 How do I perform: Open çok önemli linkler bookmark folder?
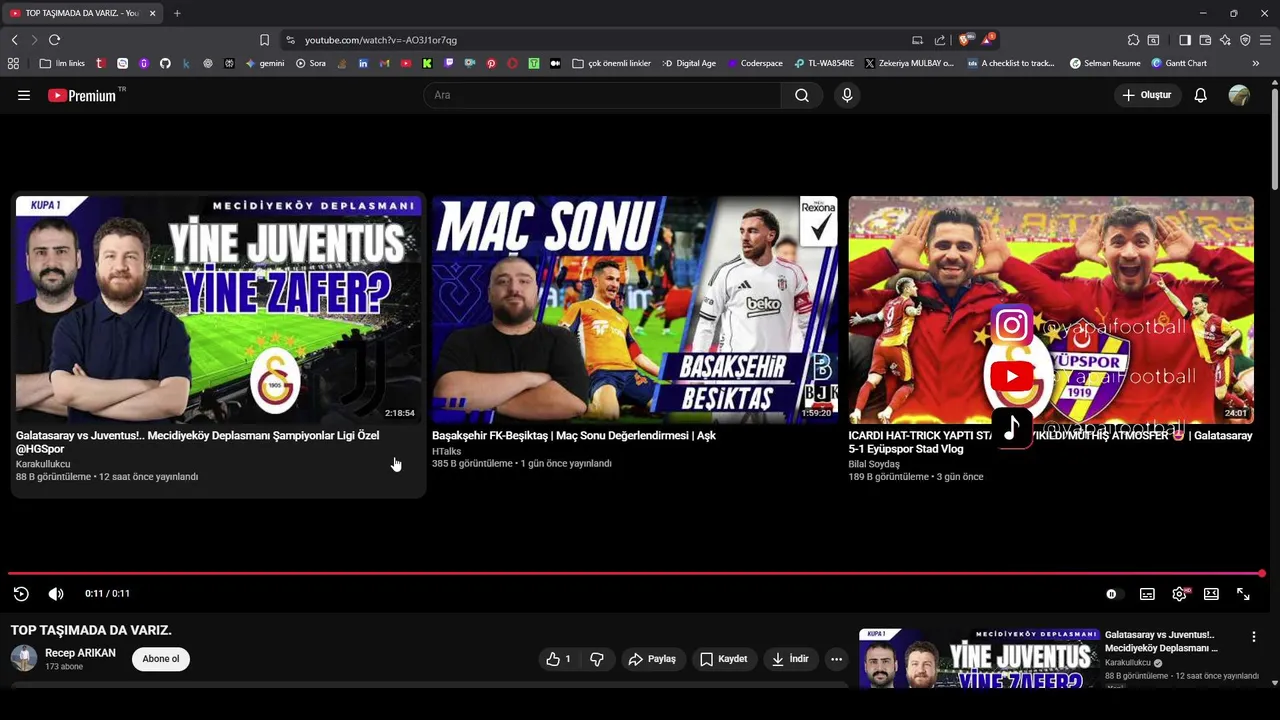612,63
